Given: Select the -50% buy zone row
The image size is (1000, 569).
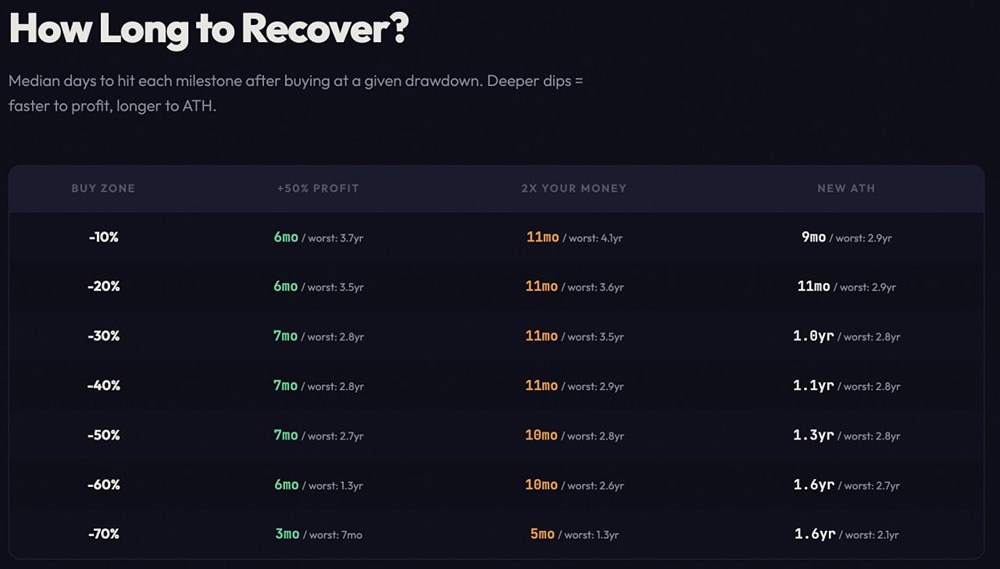Looking at the screenshot, I should (103, 435).
